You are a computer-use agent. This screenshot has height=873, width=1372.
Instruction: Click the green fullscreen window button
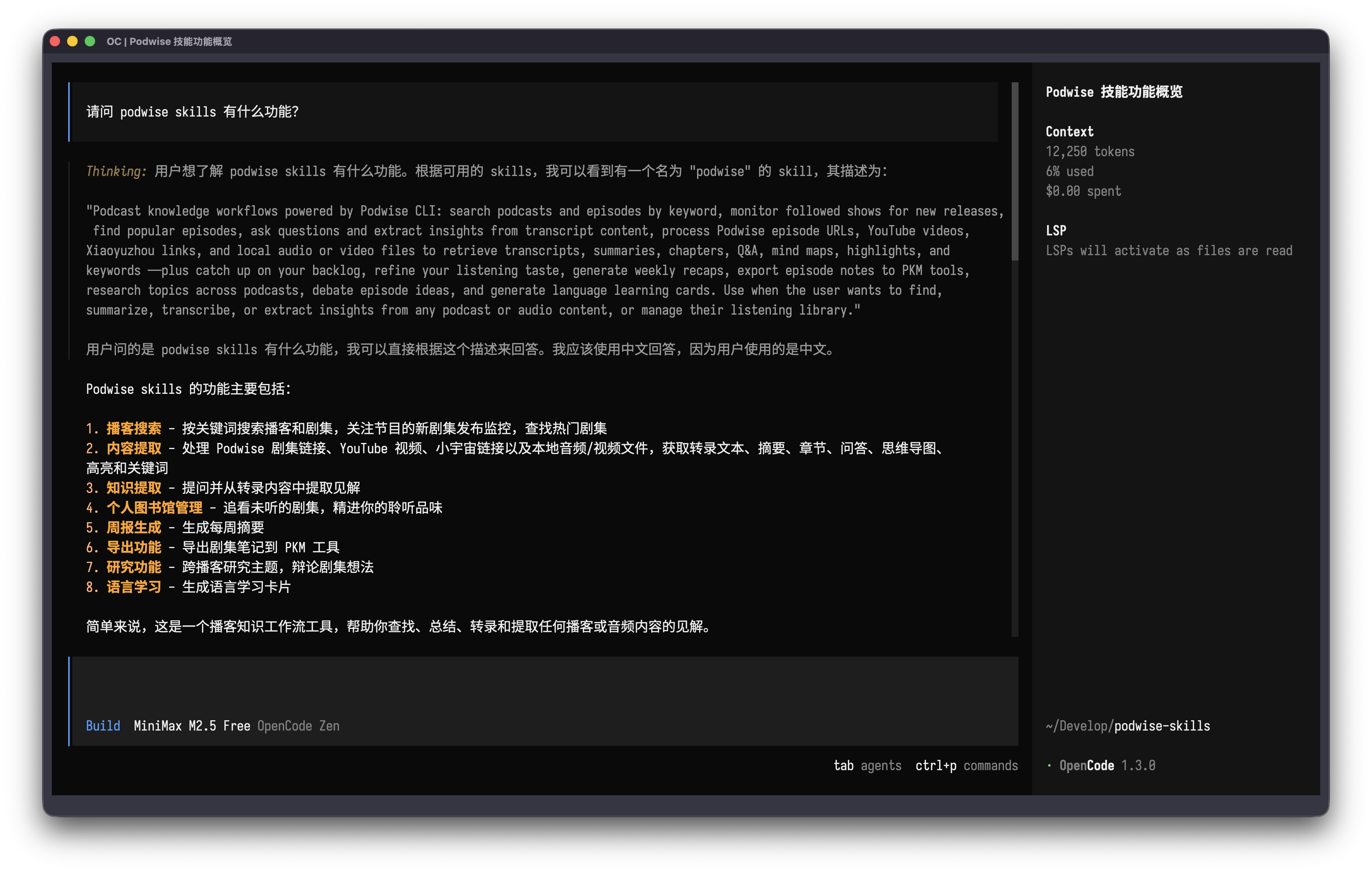pyautogui.click(x=90, y=41)
